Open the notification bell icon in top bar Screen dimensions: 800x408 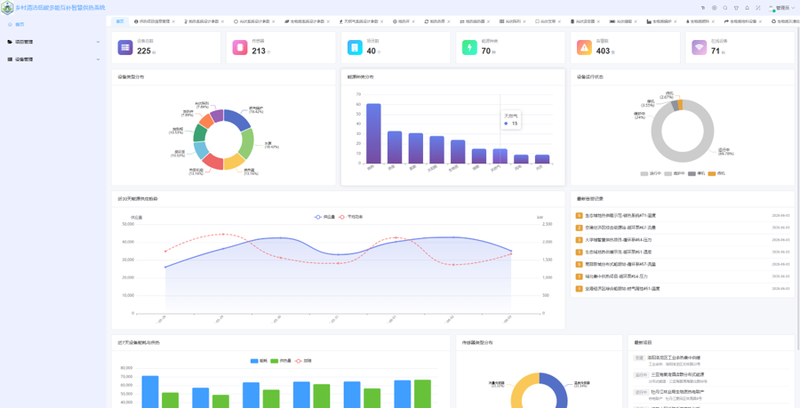[747, 8]
